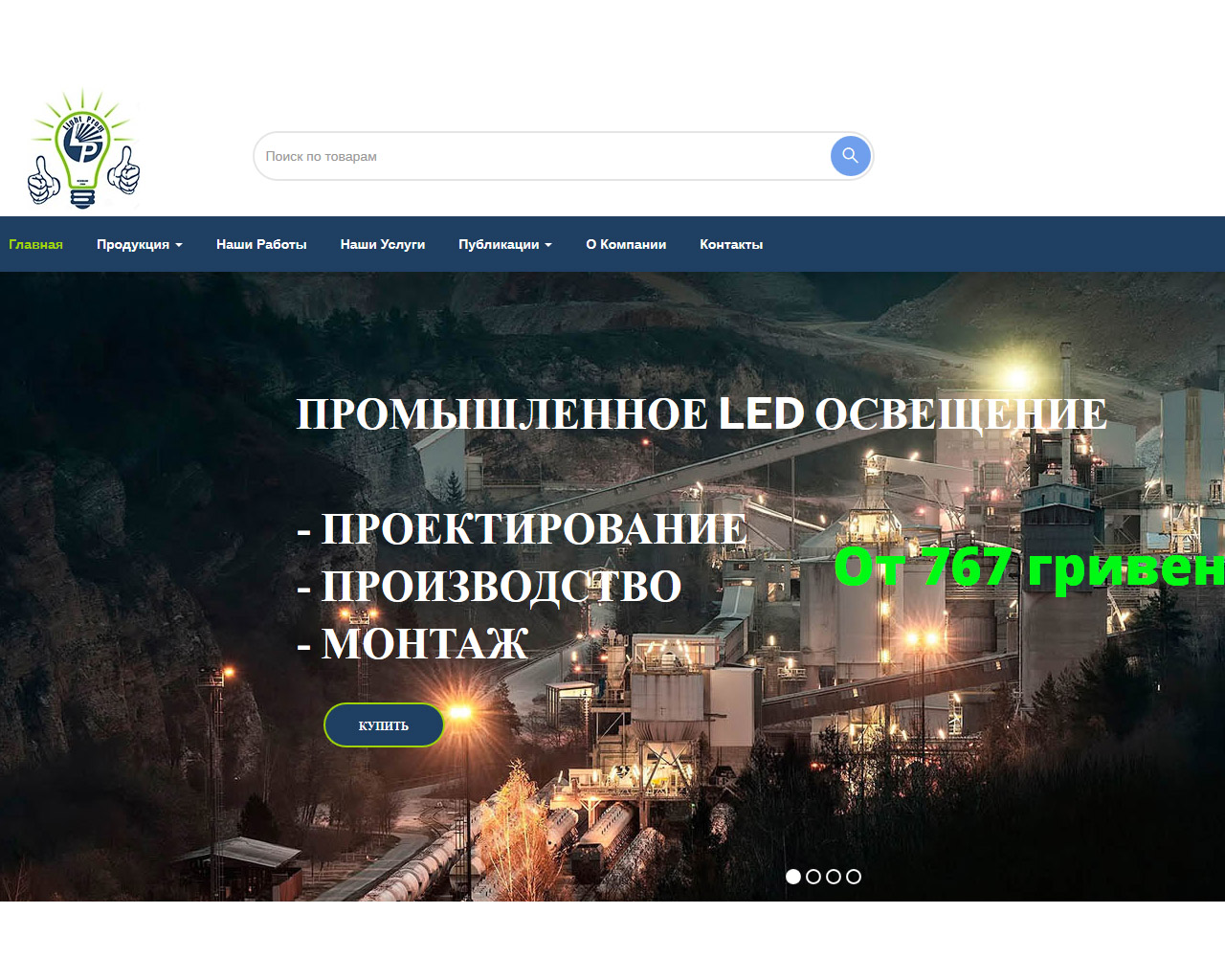Click the green 'От 767 гривен' price text
The width and height of the screenshot is (1225, 980).
tap(1030, 568)
